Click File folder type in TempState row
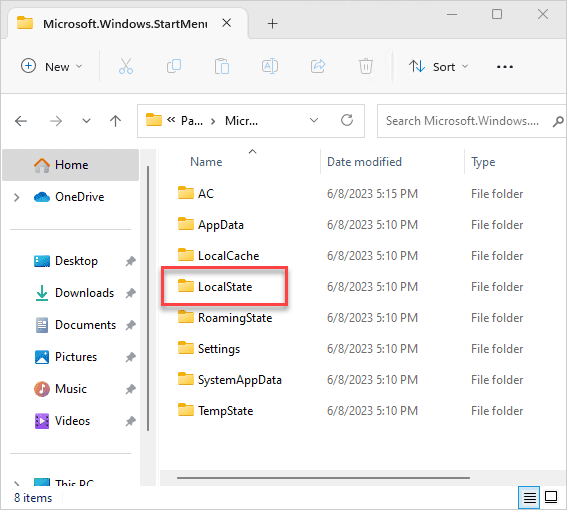 tap(497, 411)
